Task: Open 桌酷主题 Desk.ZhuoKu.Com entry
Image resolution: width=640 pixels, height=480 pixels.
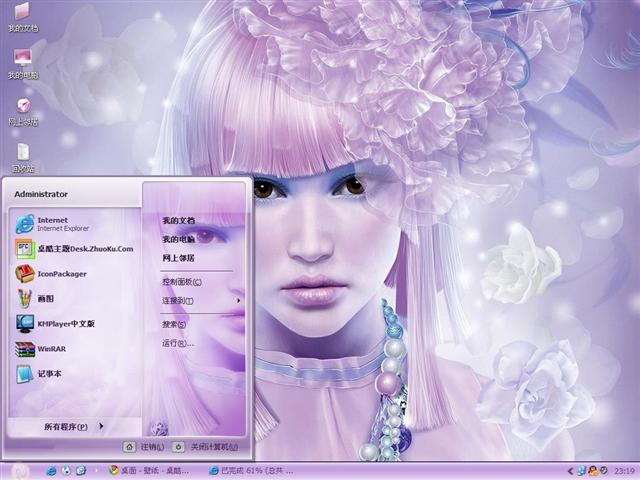Action: (x=76, y=249)
